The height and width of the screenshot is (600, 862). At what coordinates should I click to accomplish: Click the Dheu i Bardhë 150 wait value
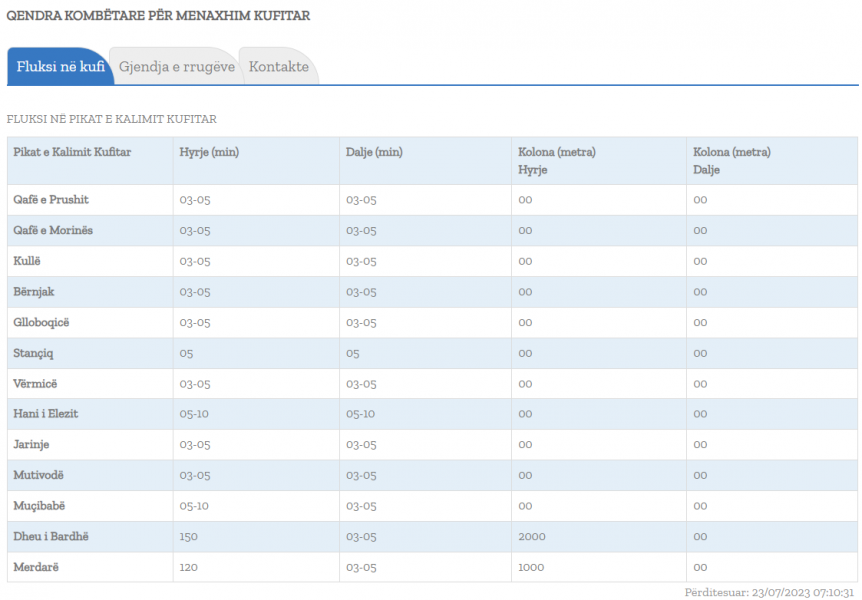[188, 537]
